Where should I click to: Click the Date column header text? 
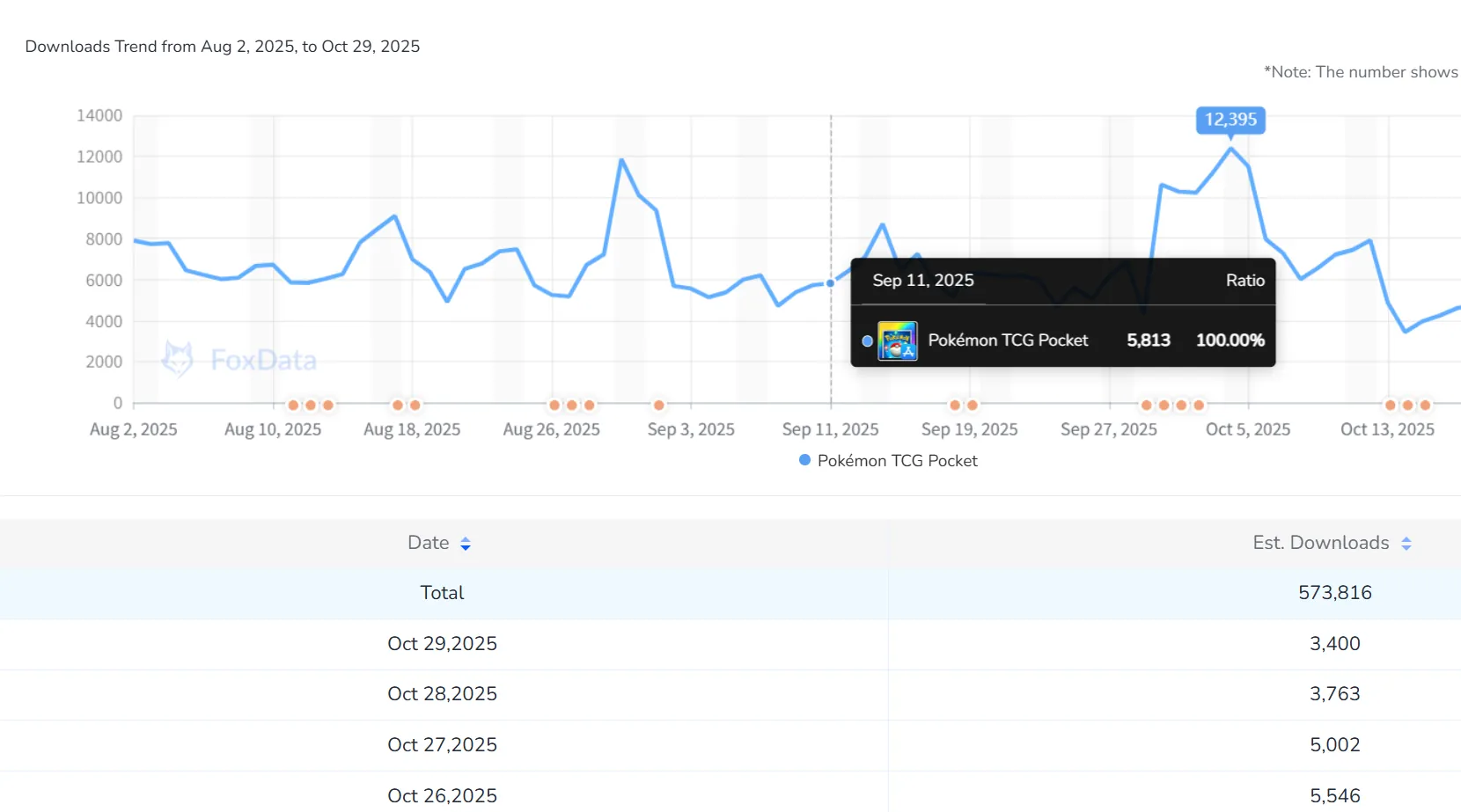click(x=429, y=543)
